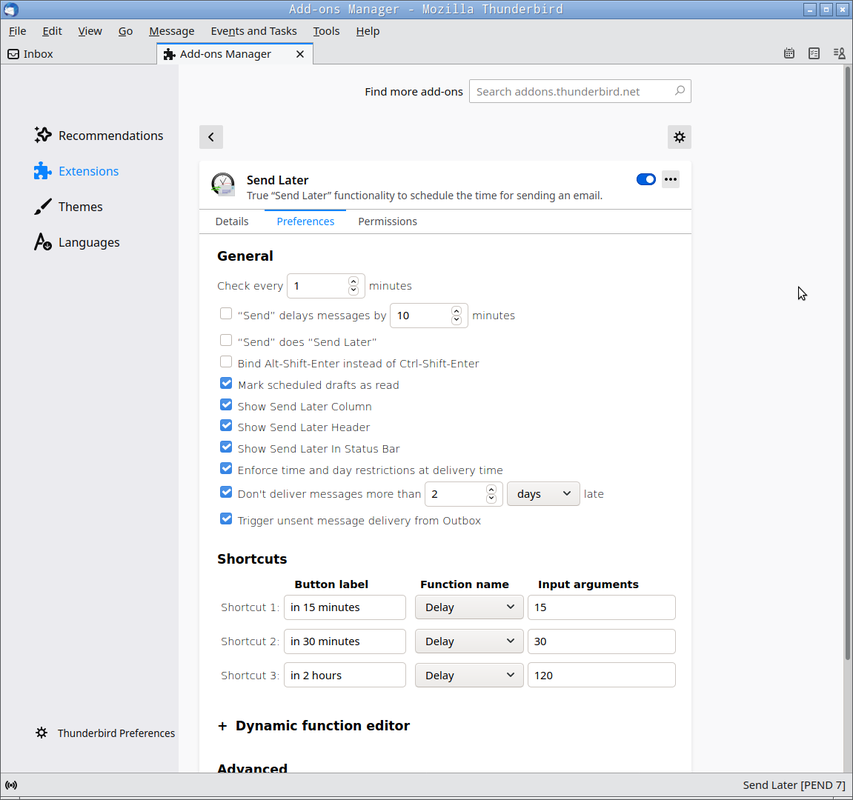Screen dimensions: 853x800
Task: Uncheck Show Send Later Column
Action: [x=226, y=405]
